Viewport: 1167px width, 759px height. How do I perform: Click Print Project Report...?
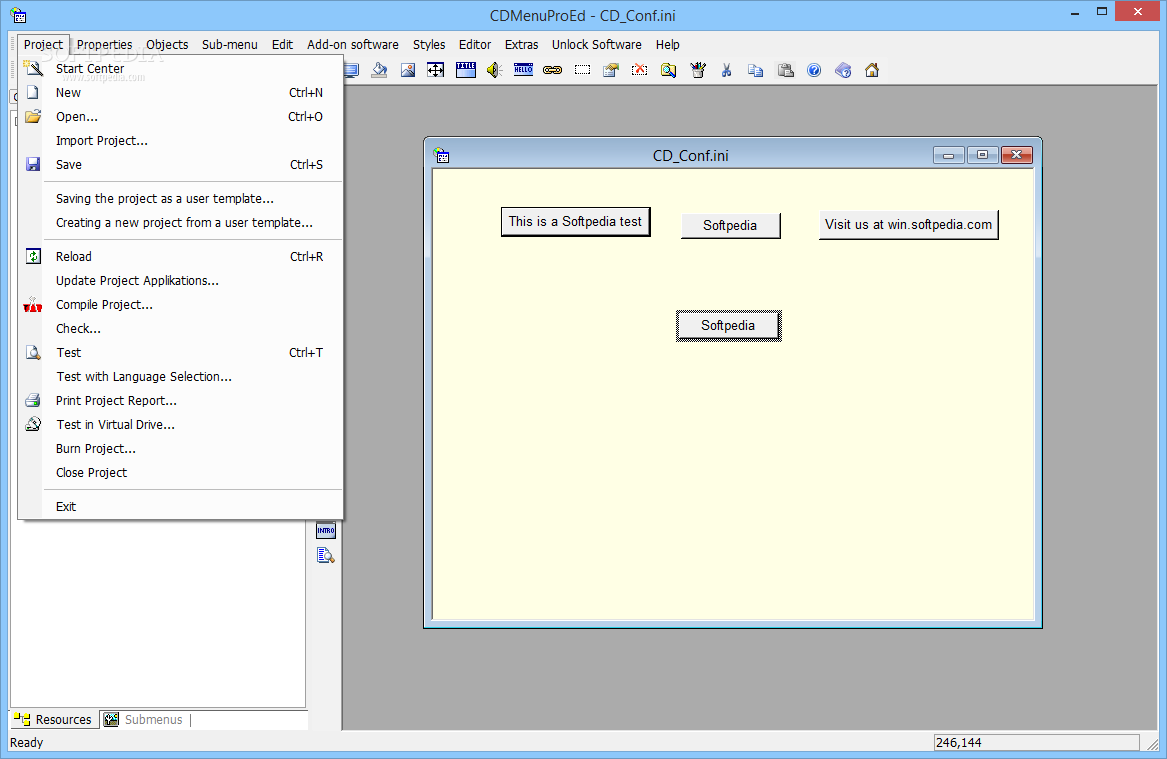click(179, 400)
